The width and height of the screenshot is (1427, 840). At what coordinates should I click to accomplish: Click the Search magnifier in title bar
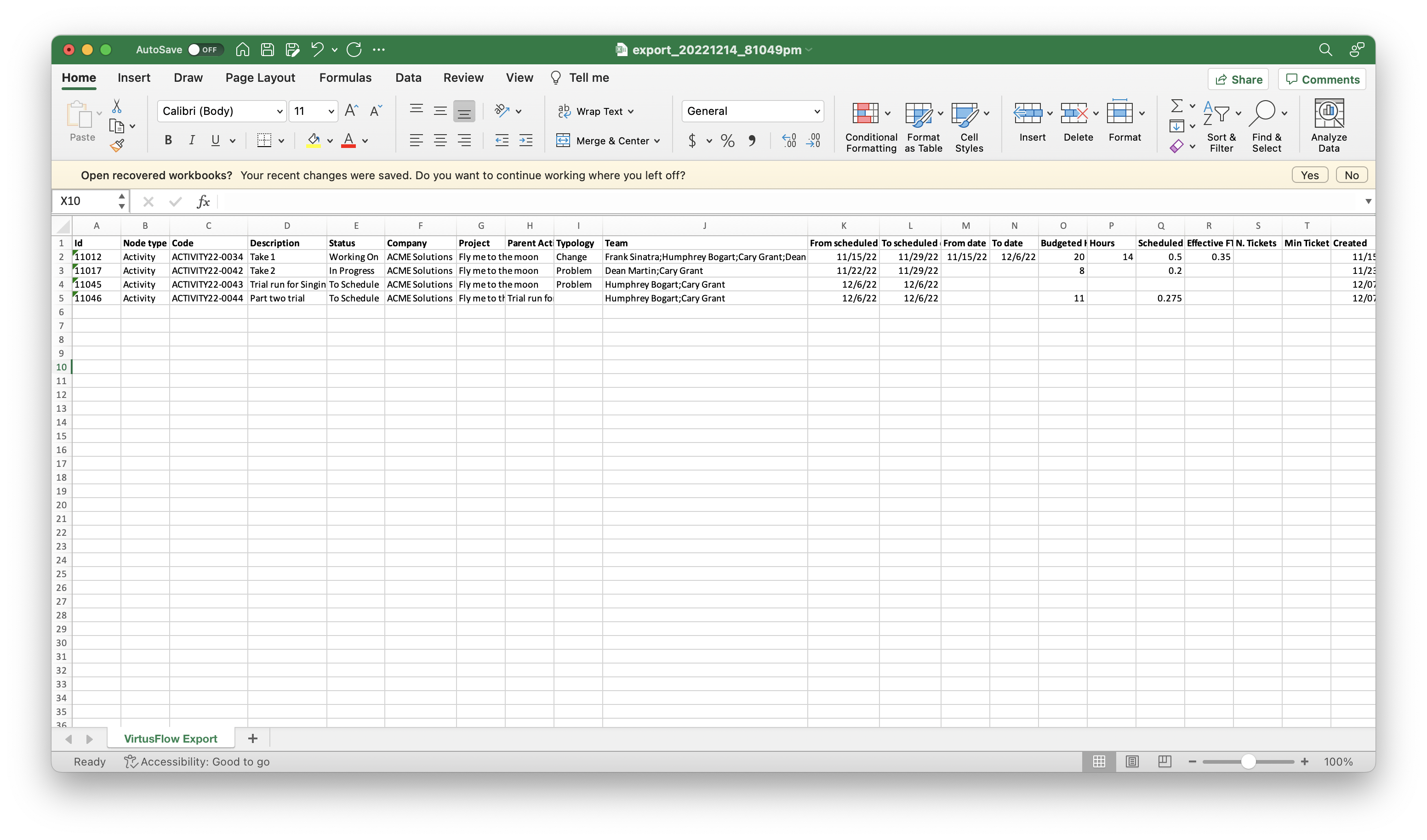click(1326, 50)
